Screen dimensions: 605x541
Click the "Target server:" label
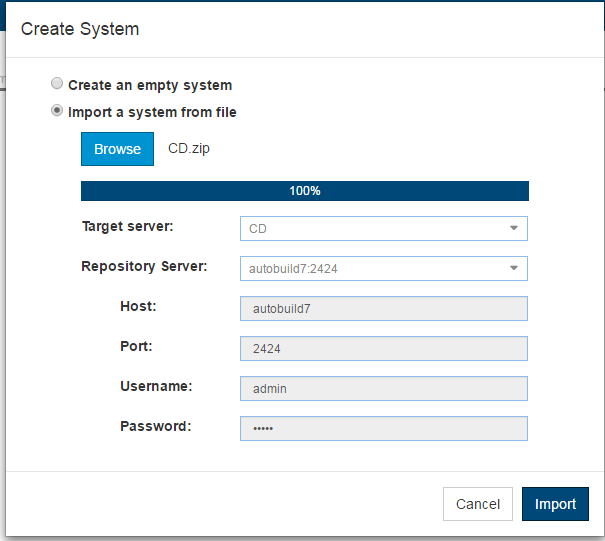point(128,227)
